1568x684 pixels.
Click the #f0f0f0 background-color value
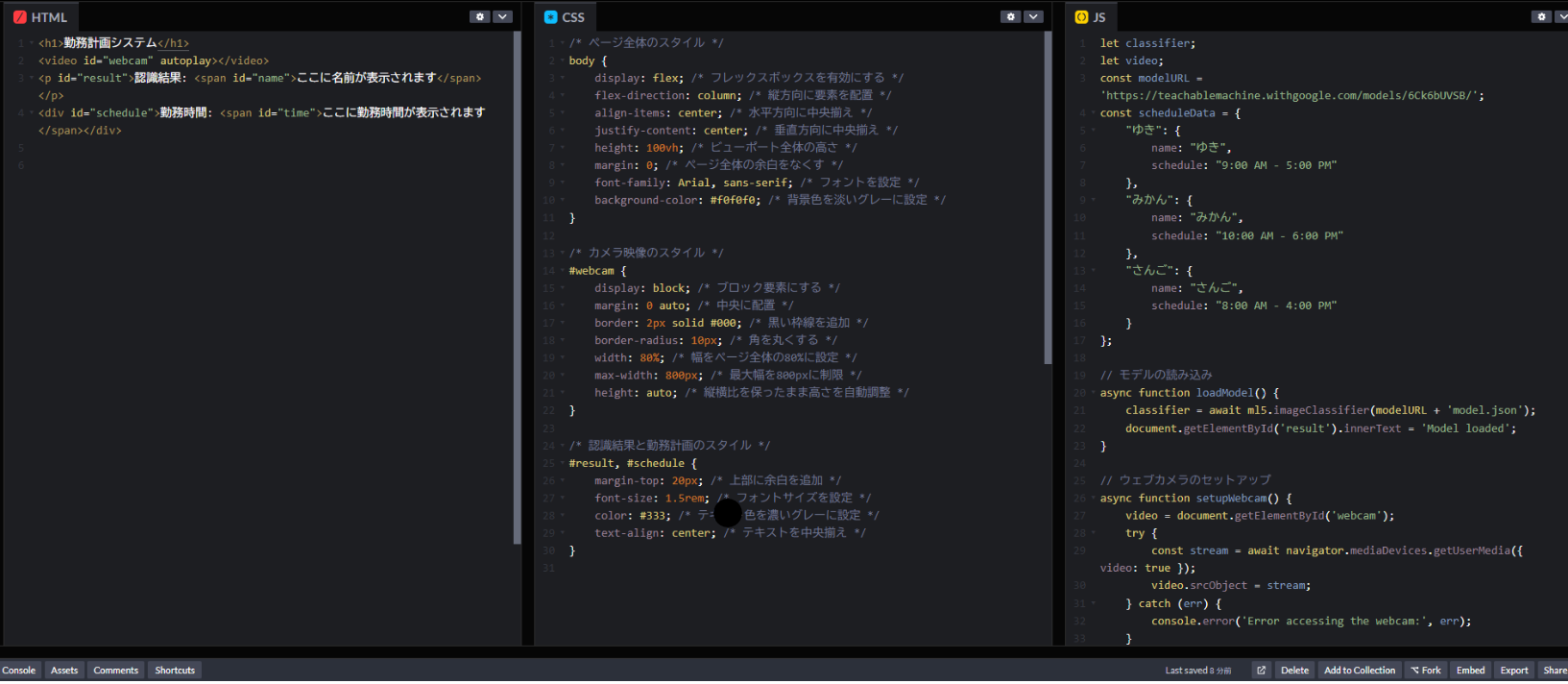(x=735, y=200)
